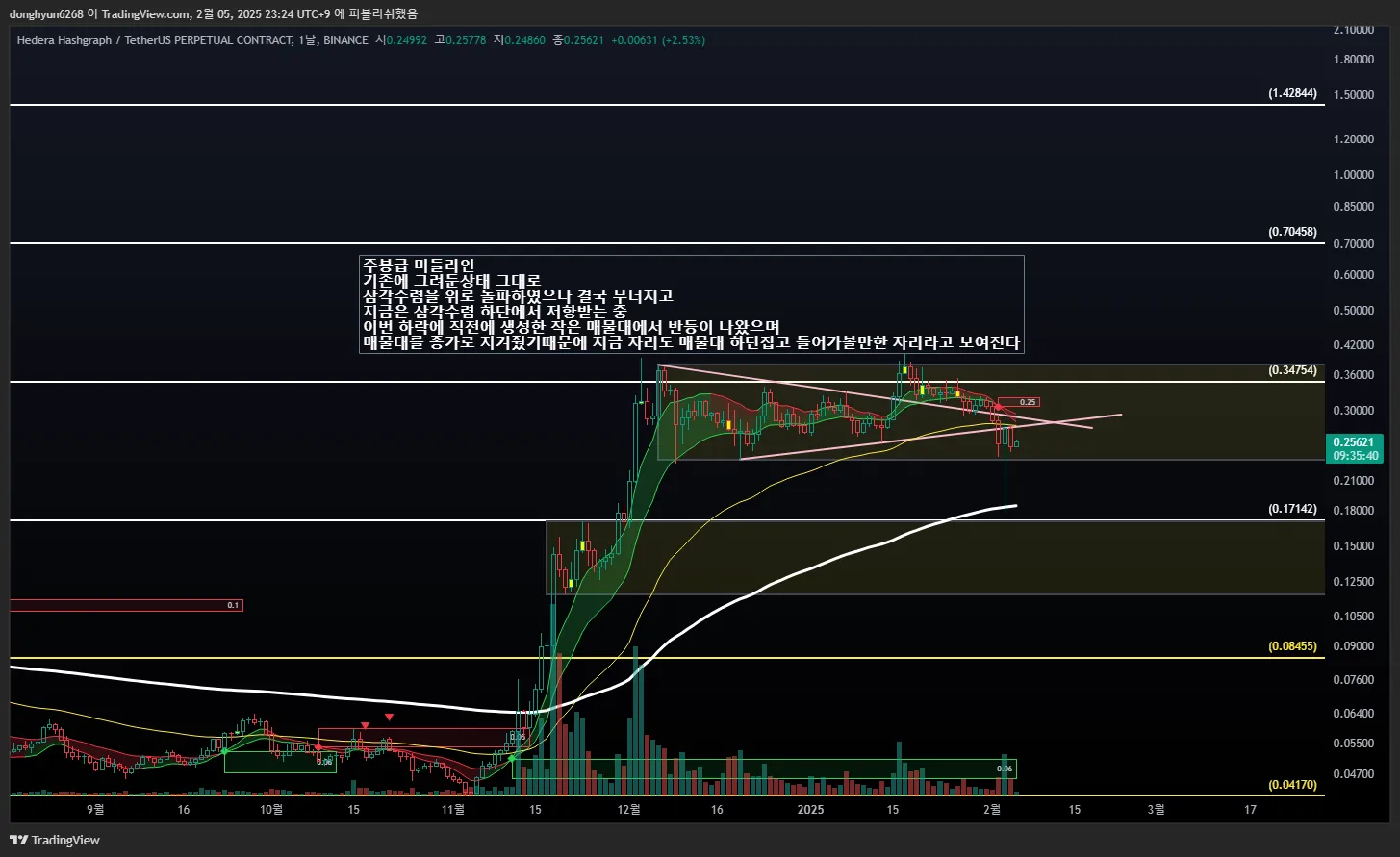Click the high price value 0.25778
The width and height of the screenshot is (1400, 857).
pyautogui.click(x=467, y=40)
